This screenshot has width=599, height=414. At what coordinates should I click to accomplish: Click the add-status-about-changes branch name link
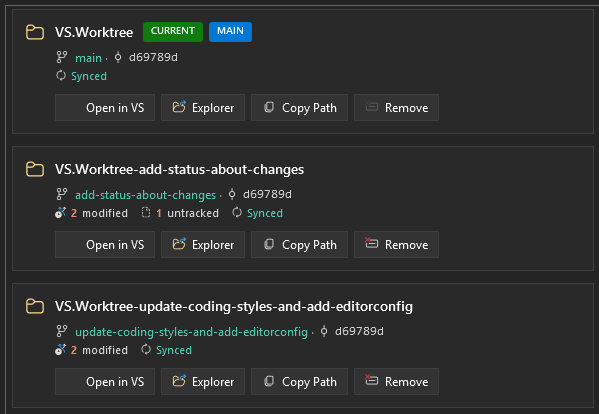(x=146, y=195)
